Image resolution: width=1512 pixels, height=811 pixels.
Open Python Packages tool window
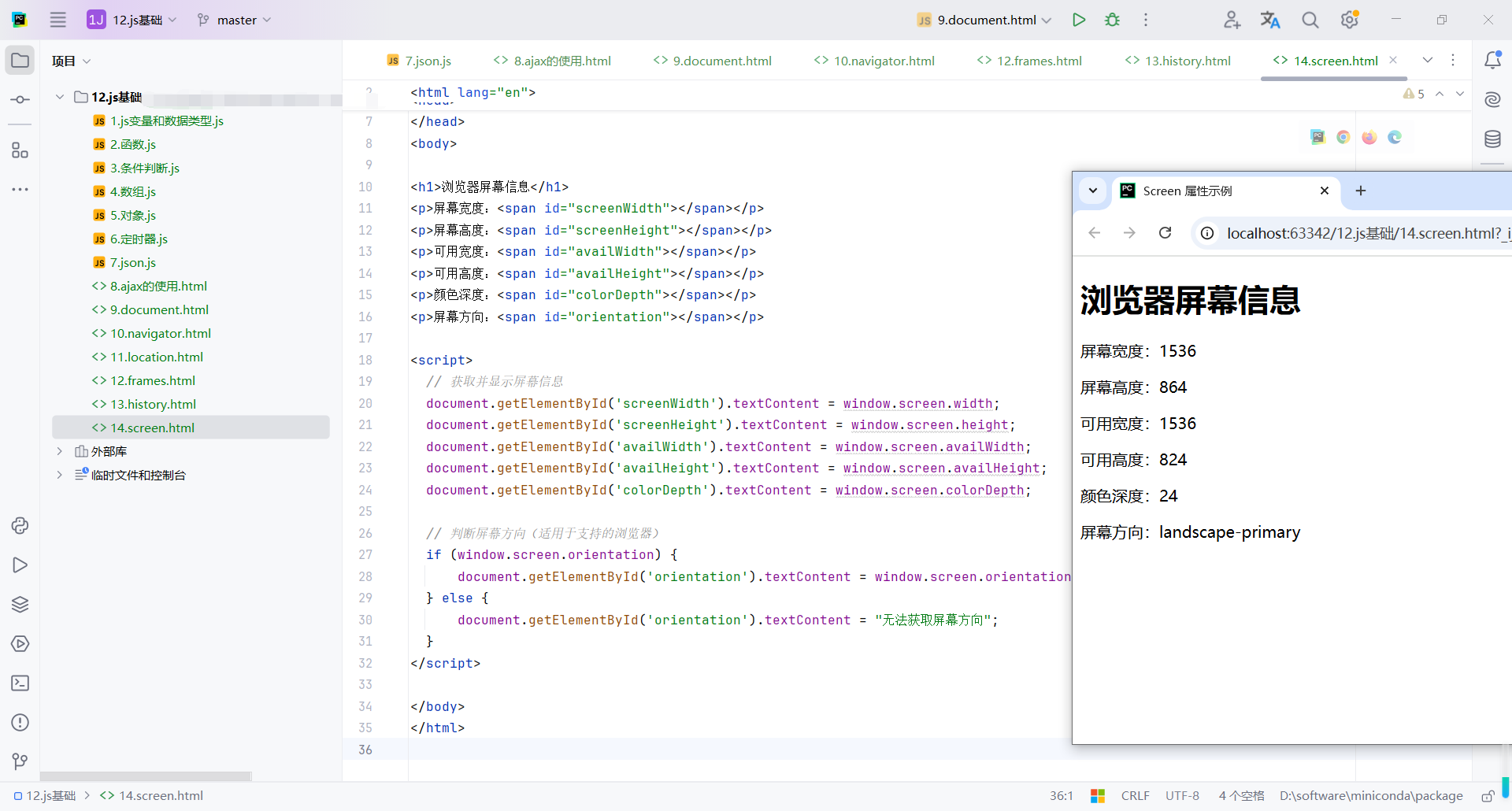point(20,525)
